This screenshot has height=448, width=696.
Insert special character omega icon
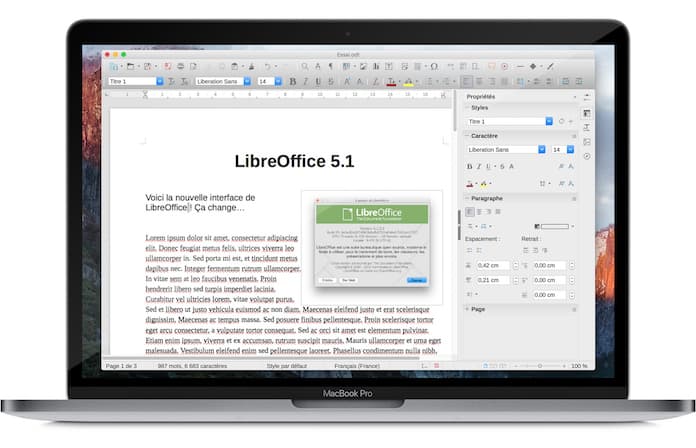click(434, 67)
